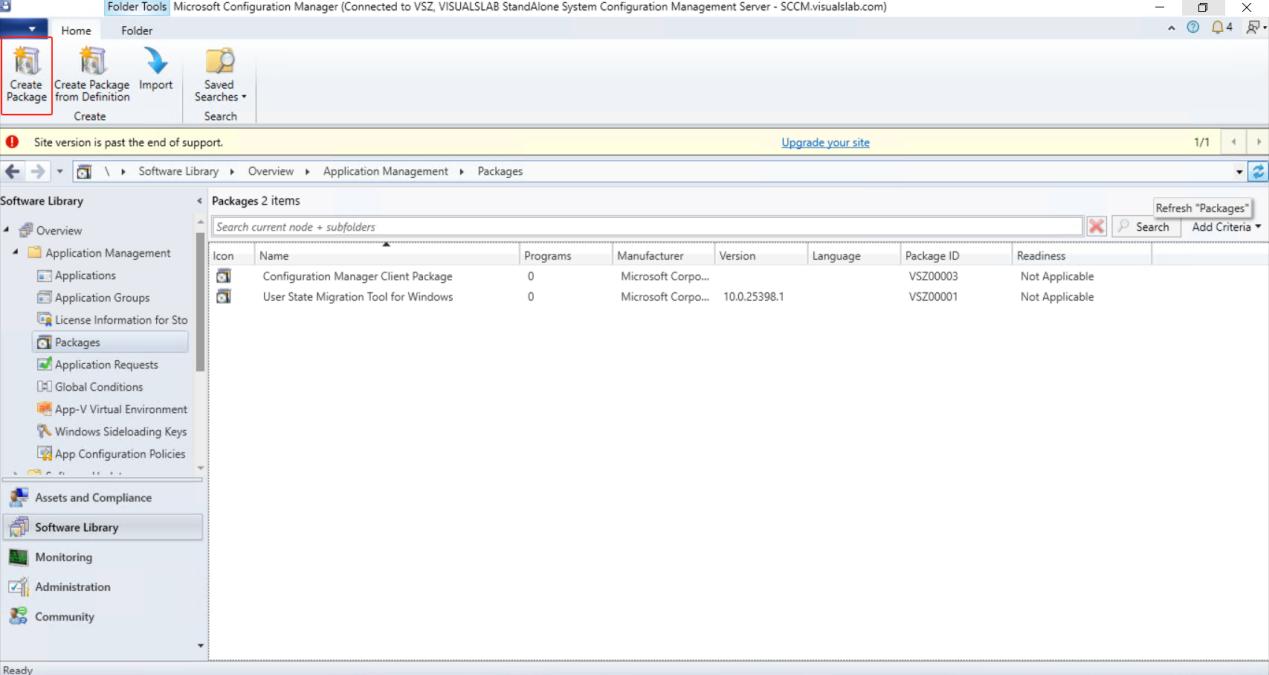
Task: Open the Add Criteria dropdown
Action: point(1226,227)
